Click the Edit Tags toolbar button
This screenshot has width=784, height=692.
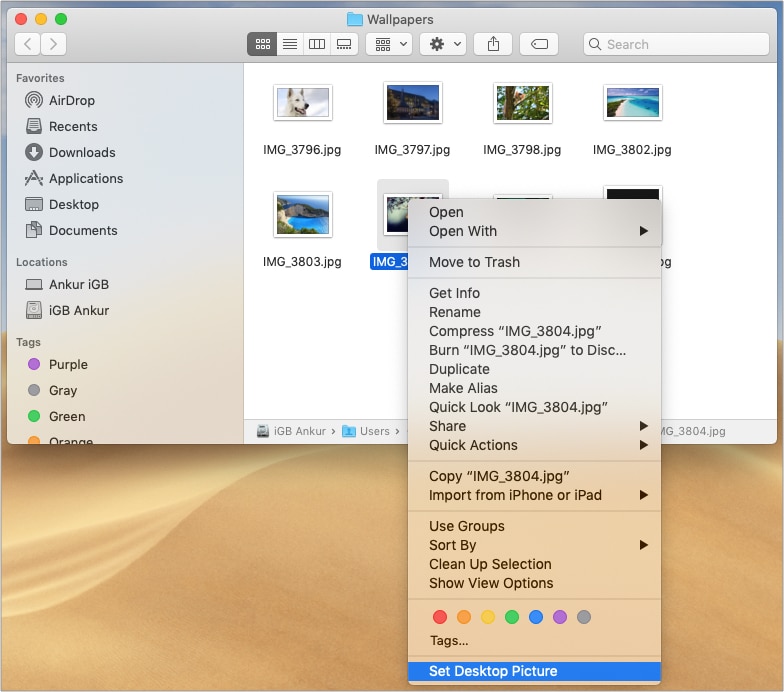pos(538,44)
